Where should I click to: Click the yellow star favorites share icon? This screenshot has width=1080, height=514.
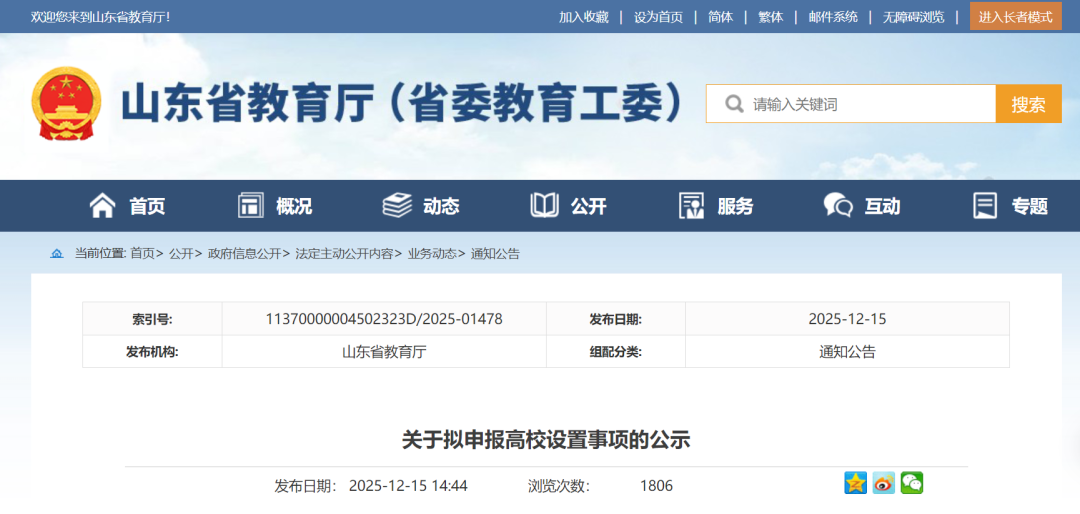855,483
